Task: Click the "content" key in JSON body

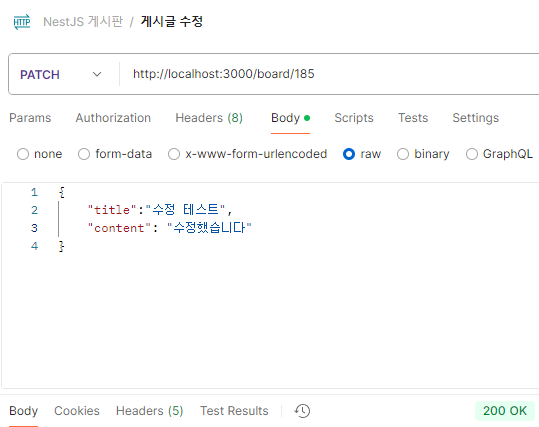Action: click(119, 228)
